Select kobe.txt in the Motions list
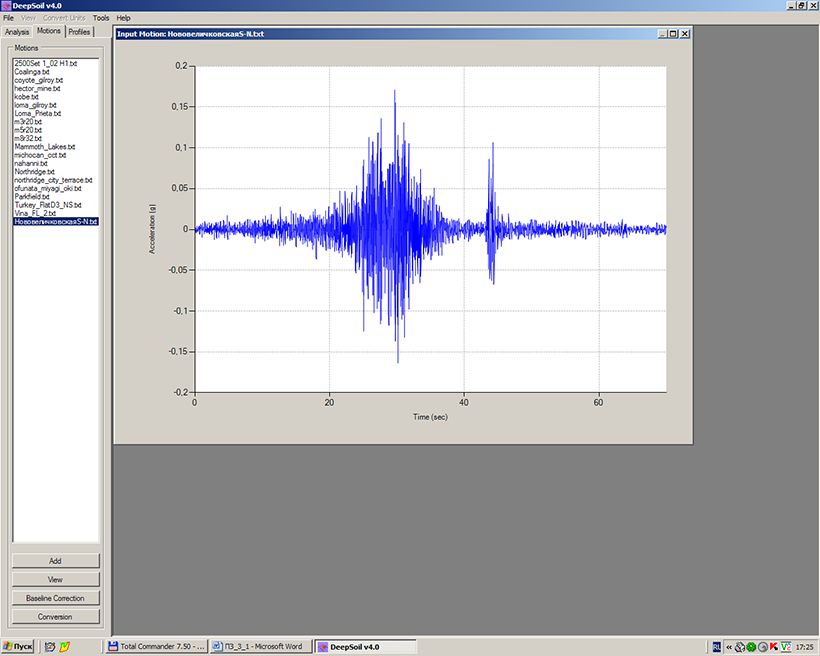 coord(26,97)
